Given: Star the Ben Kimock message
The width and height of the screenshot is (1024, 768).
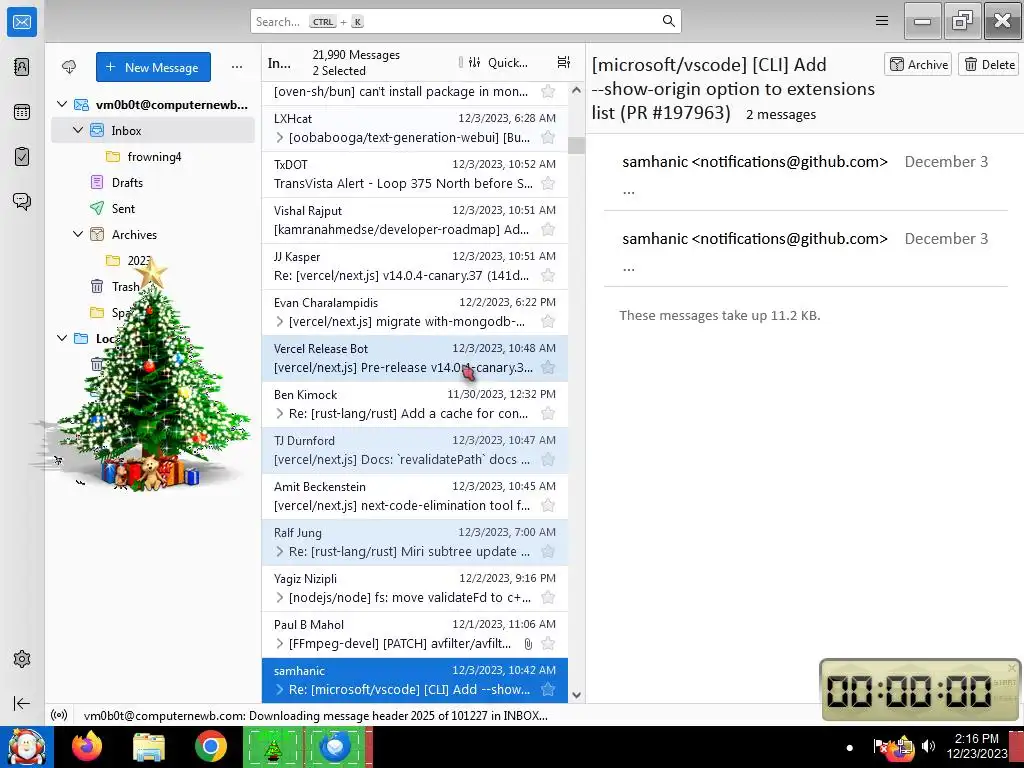Looking at the screenshot, I should (x=548, y=413).
